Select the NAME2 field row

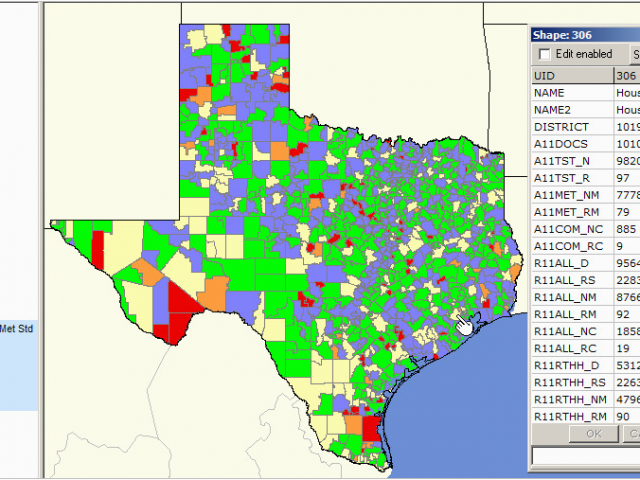point(571,110)
